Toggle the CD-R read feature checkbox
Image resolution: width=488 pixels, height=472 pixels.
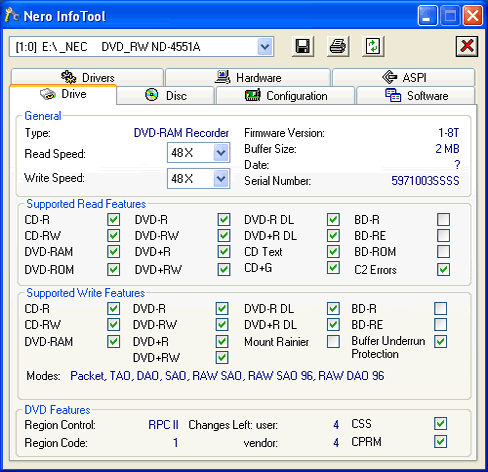click(113, 220)
